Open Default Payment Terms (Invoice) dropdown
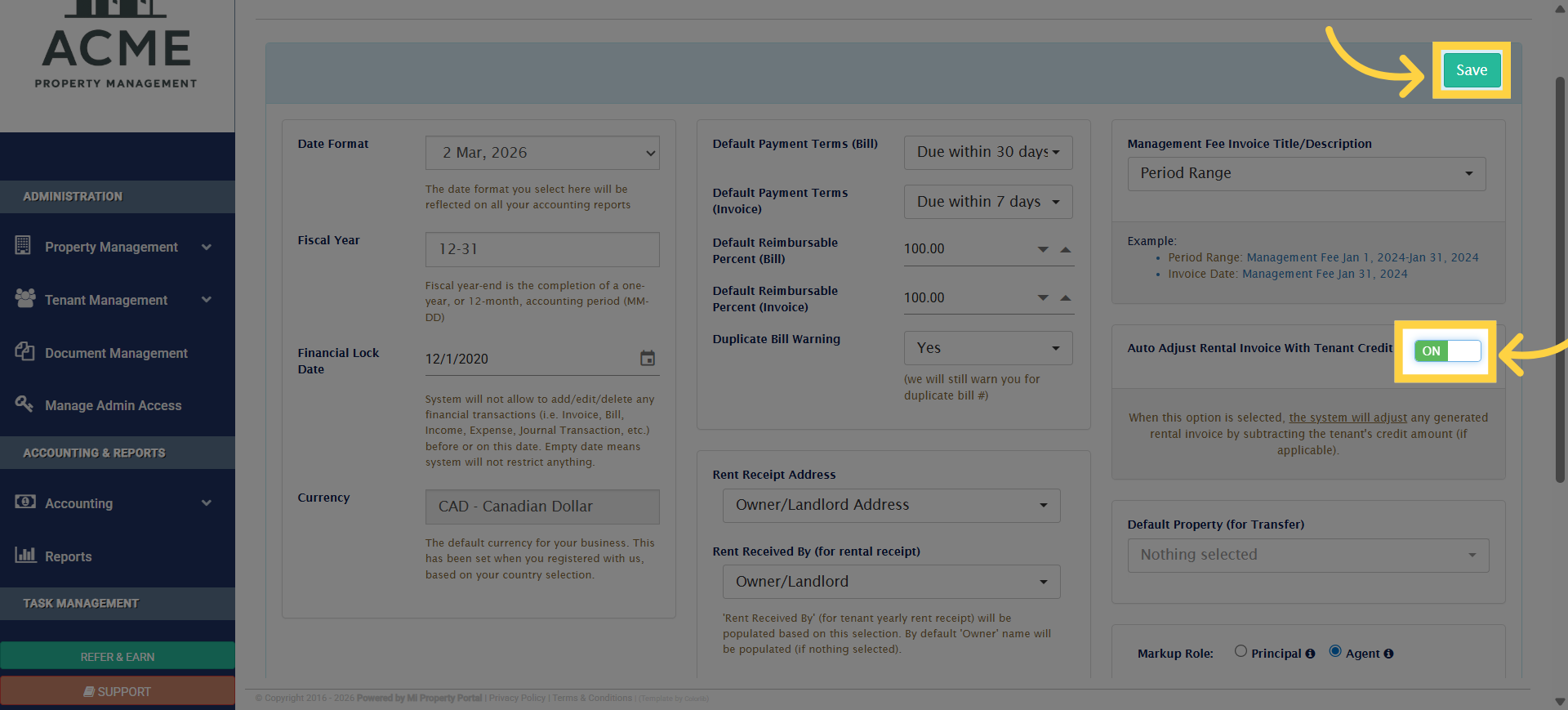This screenshot has width=1568, height=710. [x=988, y=202]
